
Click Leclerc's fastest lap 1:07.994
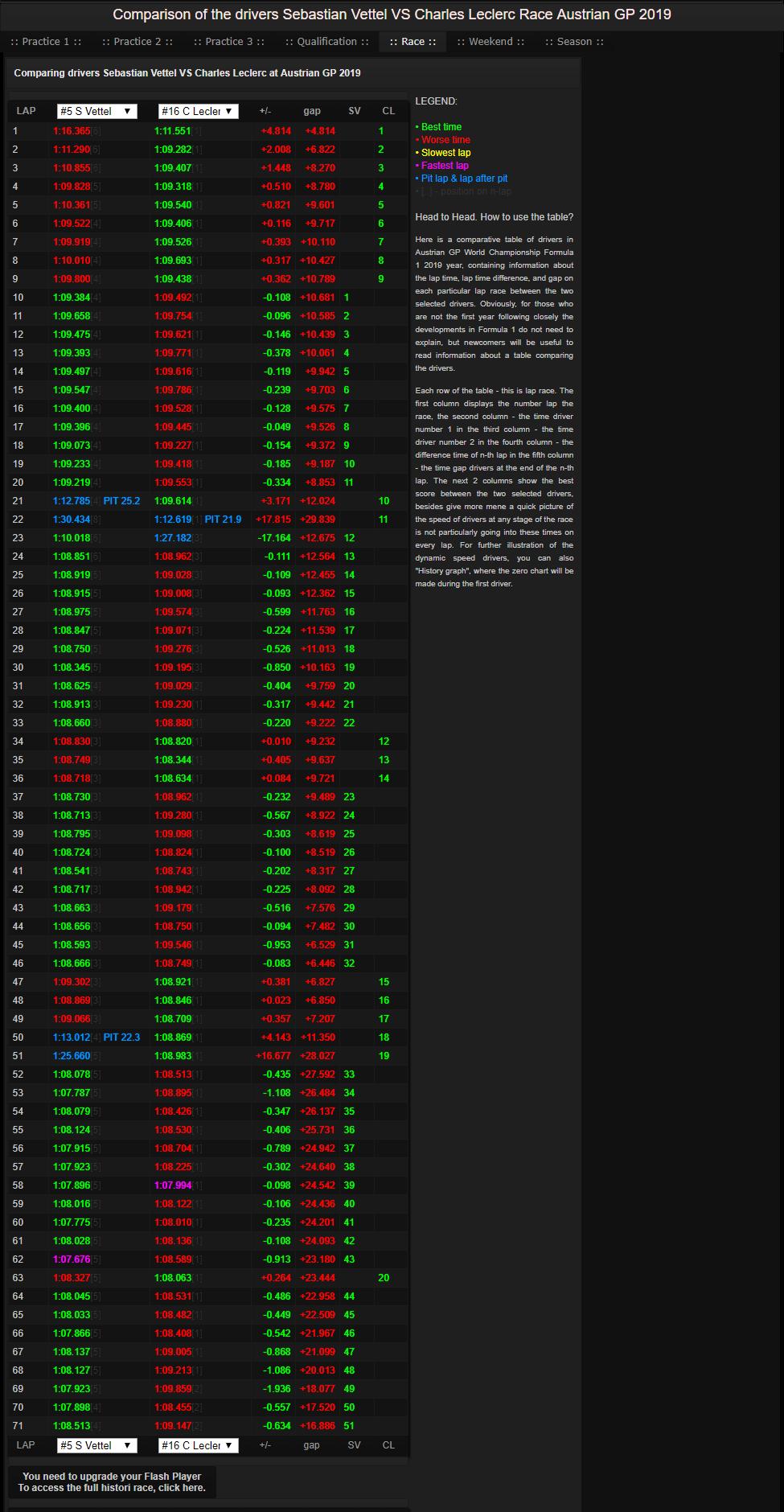click(x=172, y=1185)
